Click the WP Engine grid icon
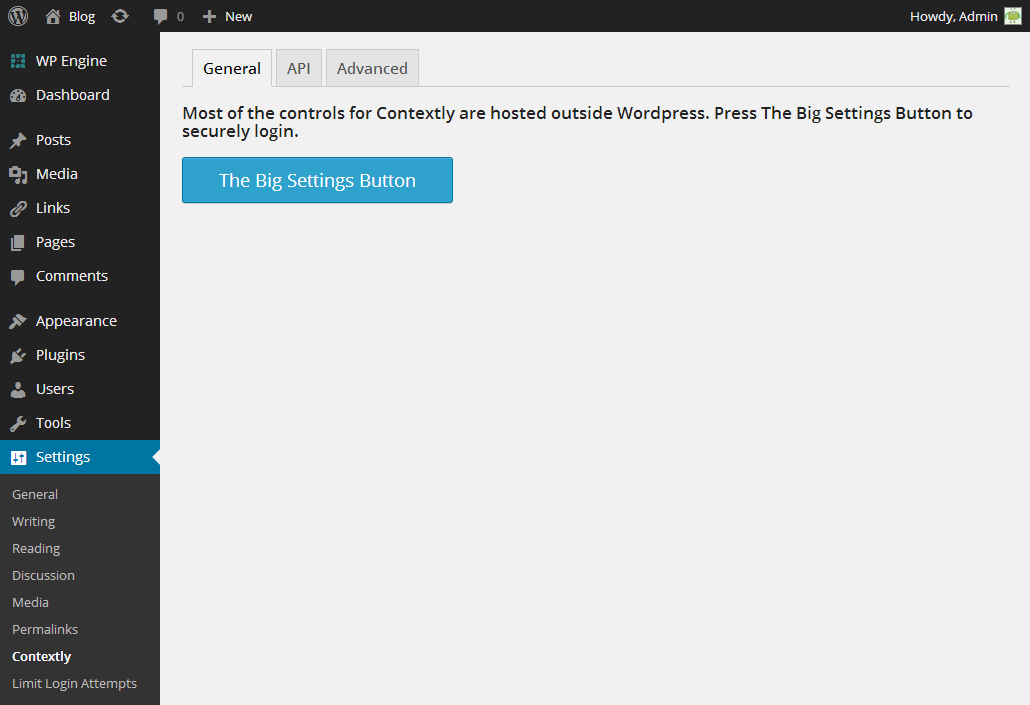 [18, 61]
